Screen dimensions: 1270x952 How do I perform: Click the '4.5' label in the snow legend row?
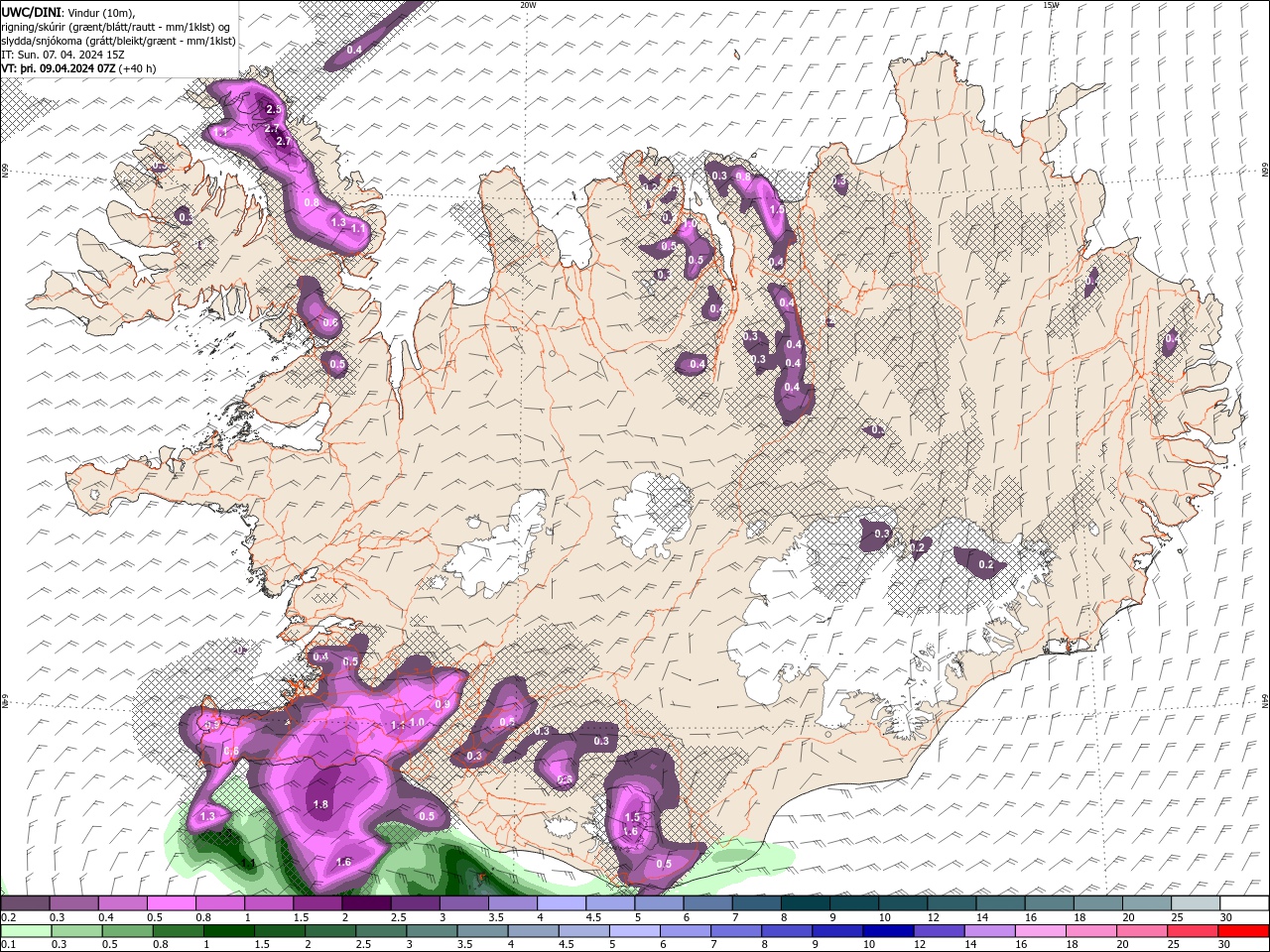tap(592, 917)
